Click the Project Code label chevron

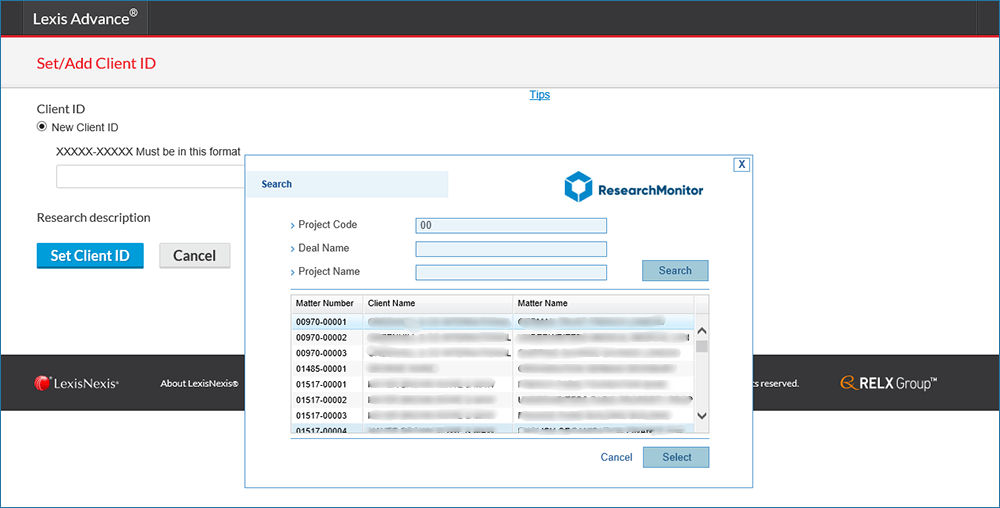pyautogui.click(x=292, y=226)
